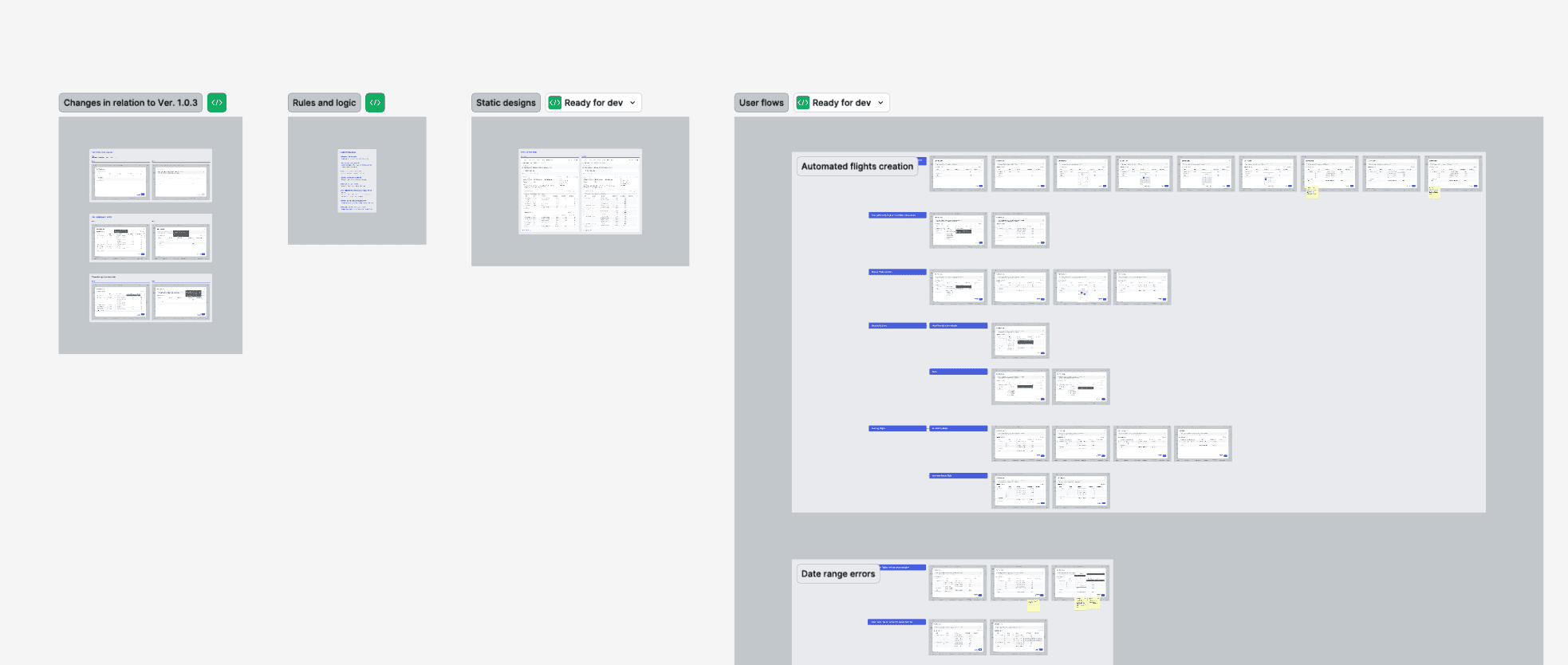Click the green dev status icon beside Changes in relation to Ver. 1.0.3
This screenshot has width=1568, height=665.
point(217,103)
